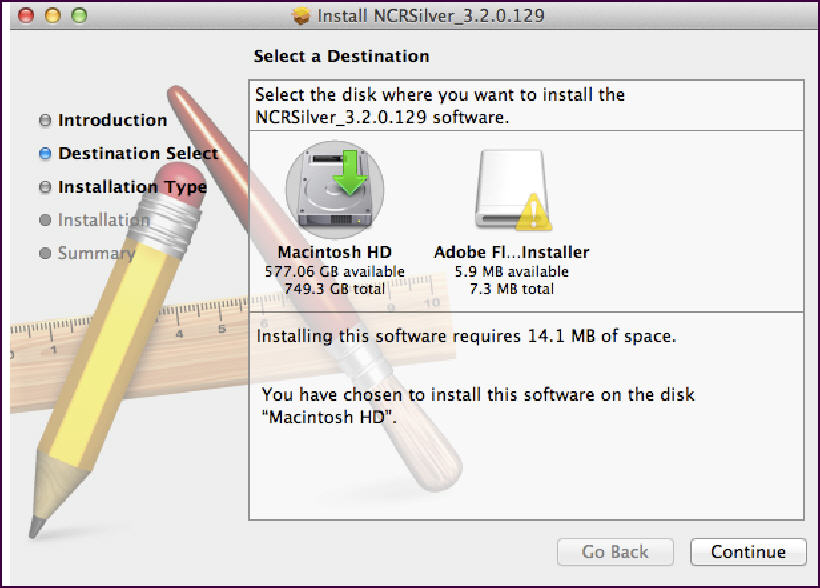Click the 749.3 GB total text
Image resolution: width=820 pixels, height=588 pixels.
click(335, 289)
